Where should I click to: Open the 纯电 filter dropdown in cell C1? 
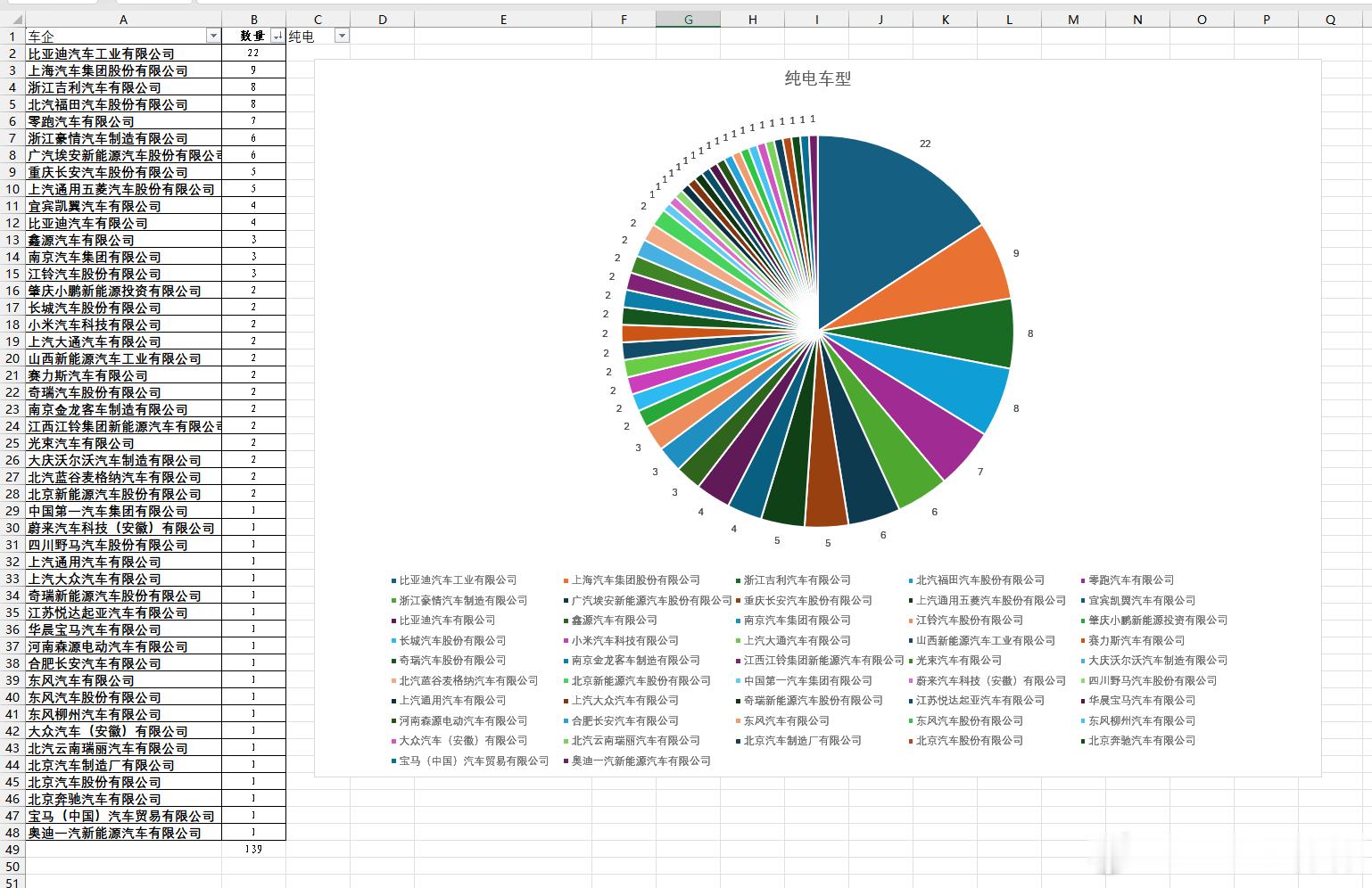coord(342,36)
